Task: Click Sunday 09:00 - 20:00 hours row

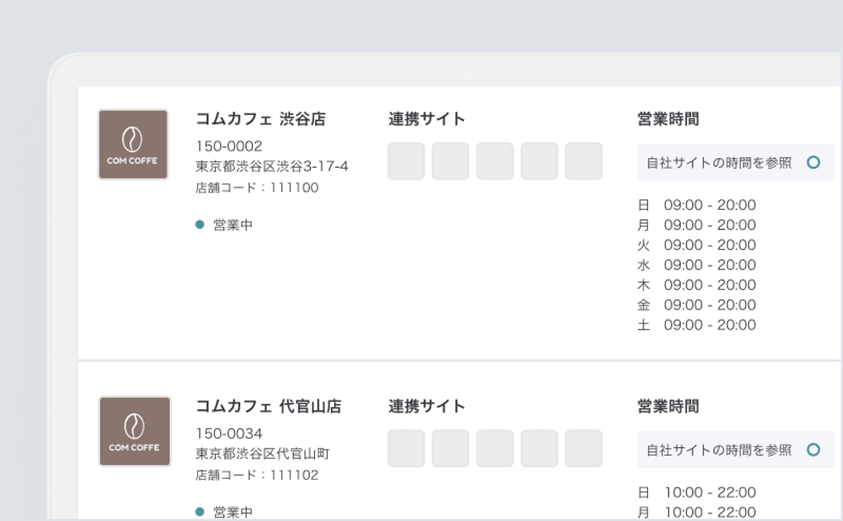Action: 697,205
